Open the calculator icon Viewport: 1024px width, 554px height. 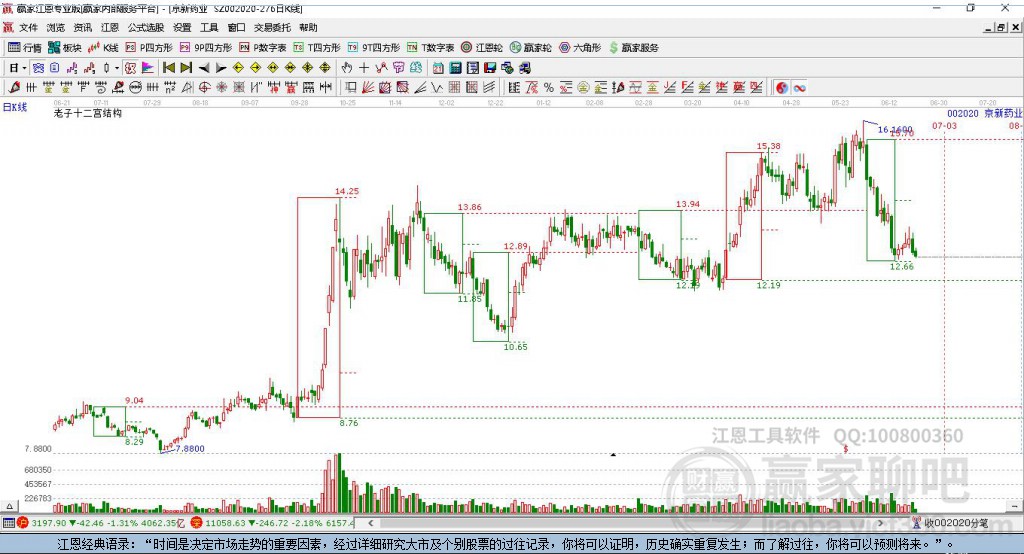(456, 68)
